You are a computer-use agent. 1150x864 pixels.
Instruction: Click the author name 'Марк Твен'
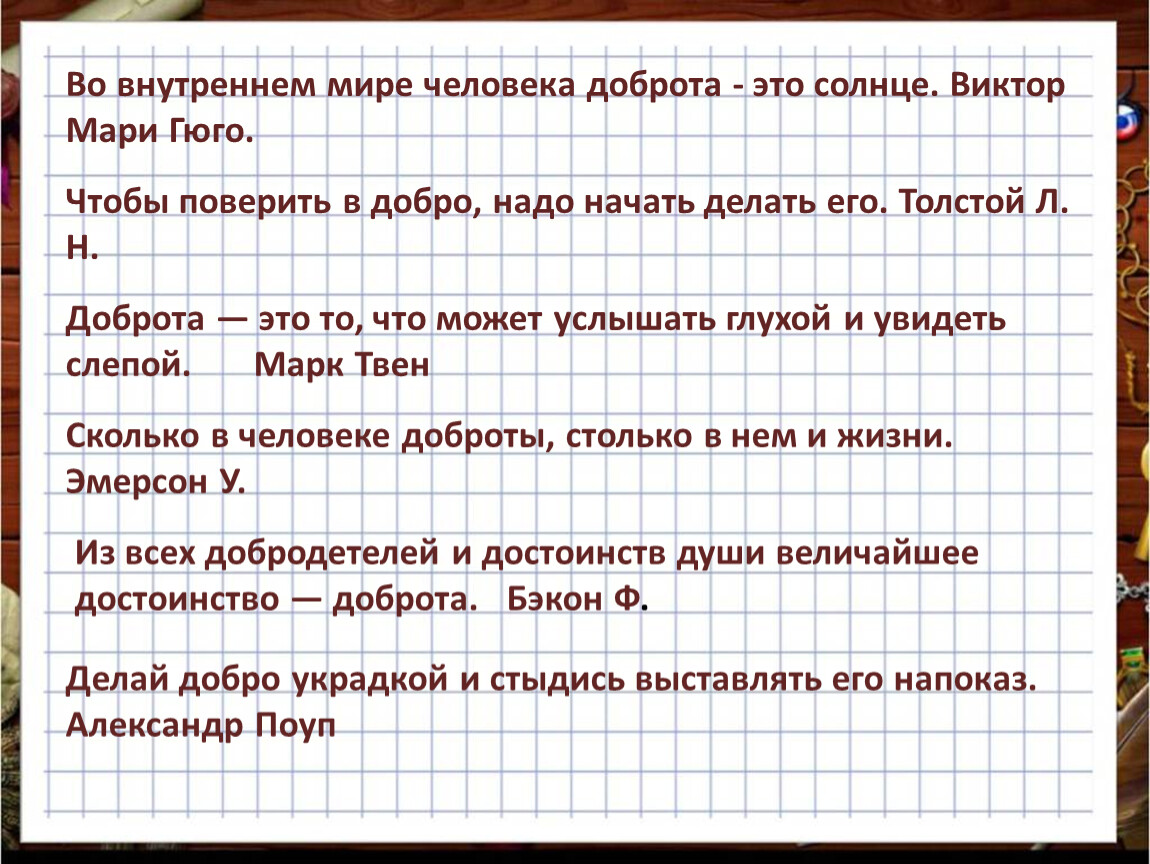click(x=342, y=365)
